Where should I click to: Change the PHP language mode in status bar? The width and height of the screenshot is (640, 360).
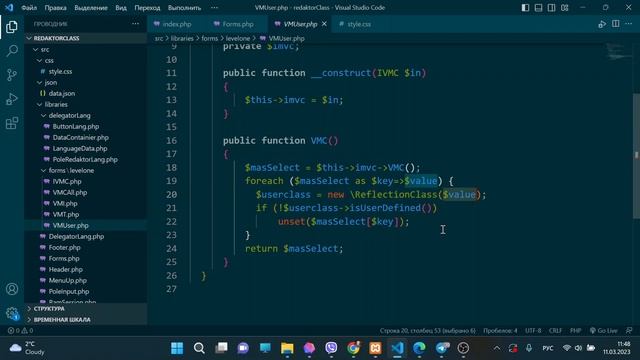click(576, 331)
